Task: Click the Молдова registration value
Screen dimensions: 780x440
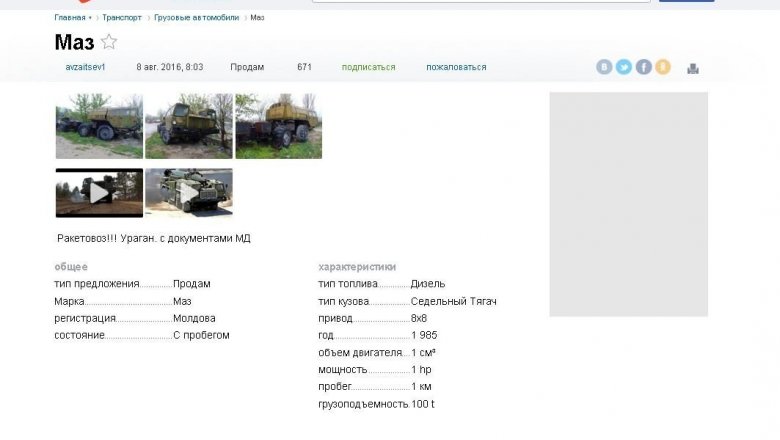Action: tap(194, 318)
